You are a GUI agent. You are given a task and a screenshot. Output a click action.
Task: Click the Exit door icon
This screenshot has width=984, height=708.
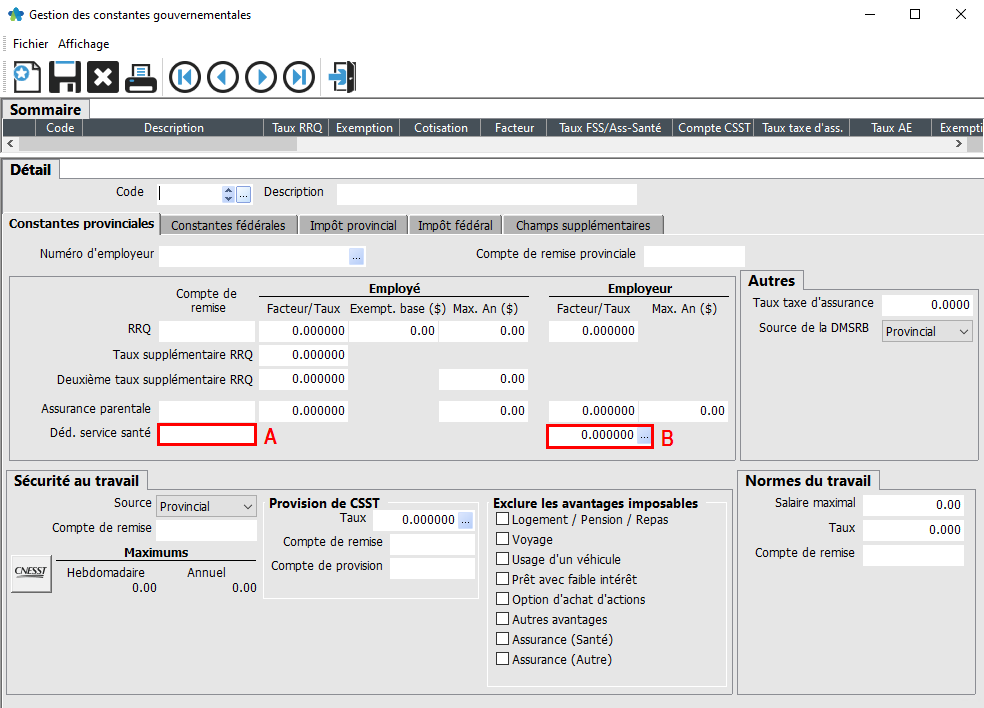[x=342, y=77]
